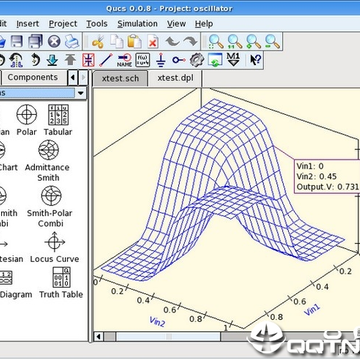Click the marker box showing Output.V
The height and width of the screenshot is (360, 360).
click(327, 176)
